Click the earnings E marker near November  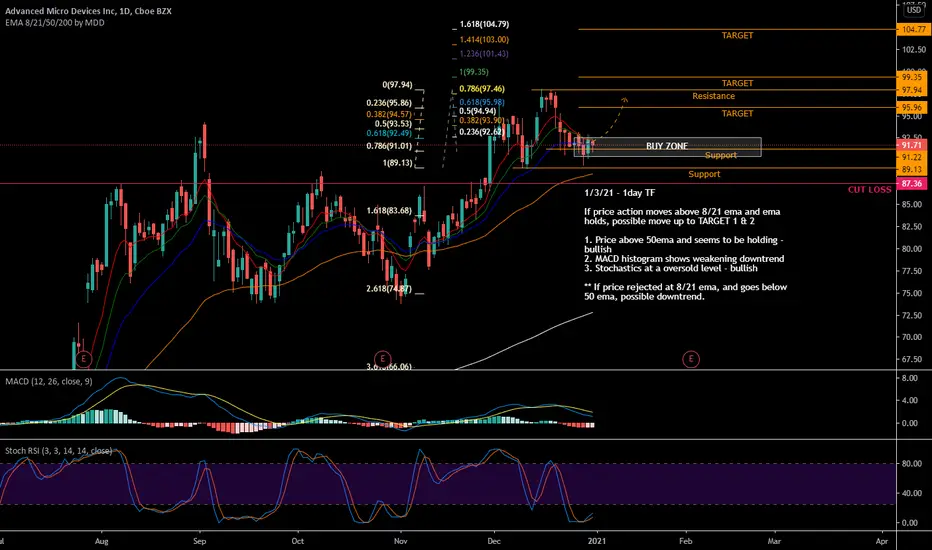(x=381, y=358)
